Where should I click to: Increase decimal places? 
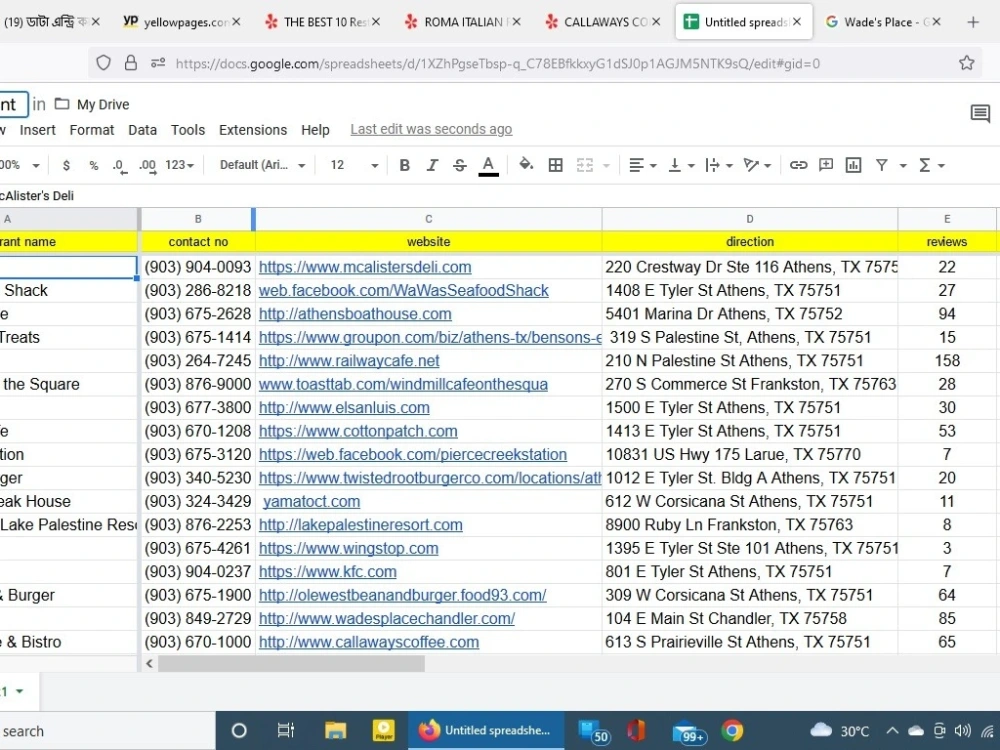pos(147,166)
